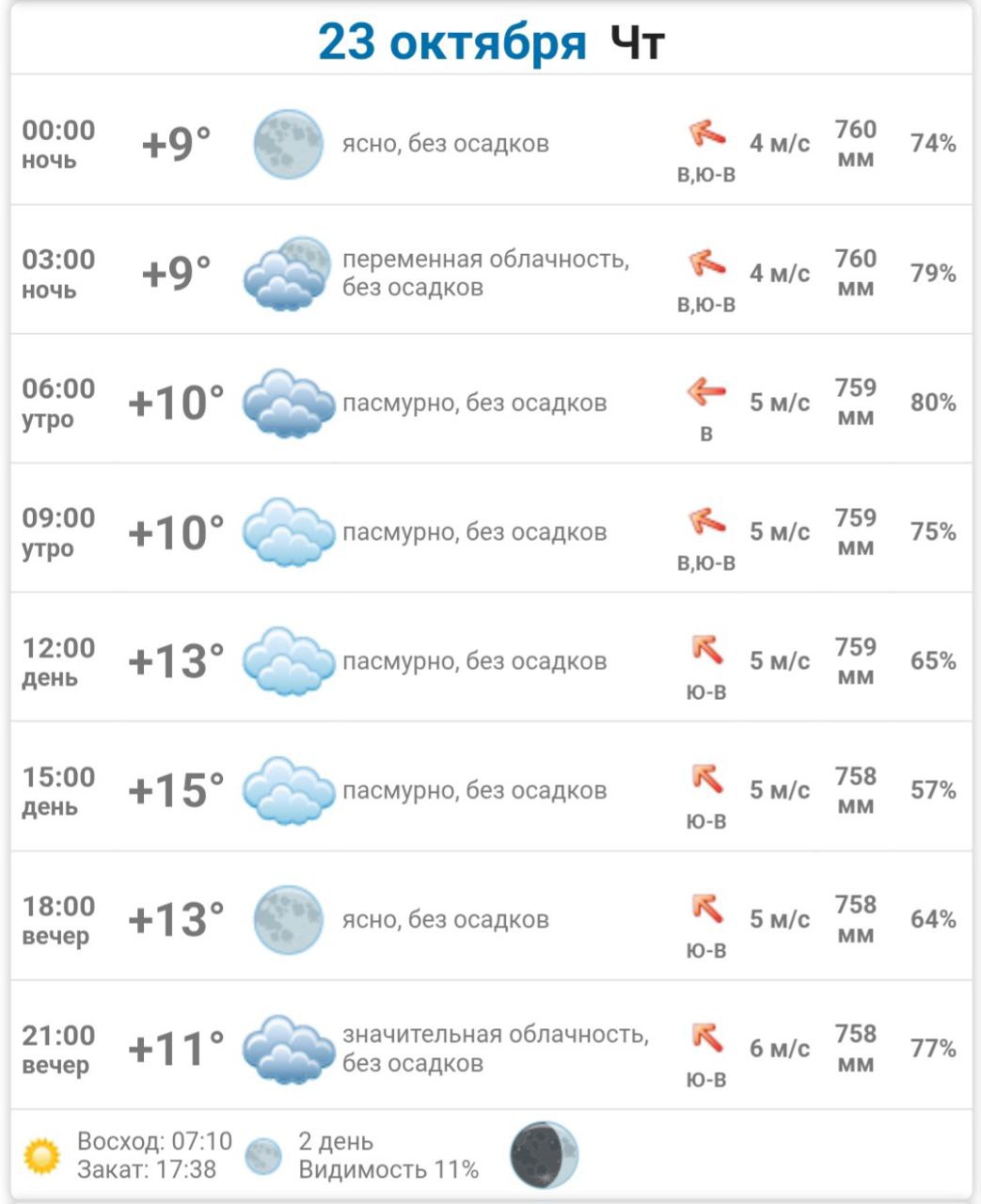The width and height of the screenshot is (981, 1204).
Task: Click the dark cloud icon at 06:00
Action: (x=288, y=404)
